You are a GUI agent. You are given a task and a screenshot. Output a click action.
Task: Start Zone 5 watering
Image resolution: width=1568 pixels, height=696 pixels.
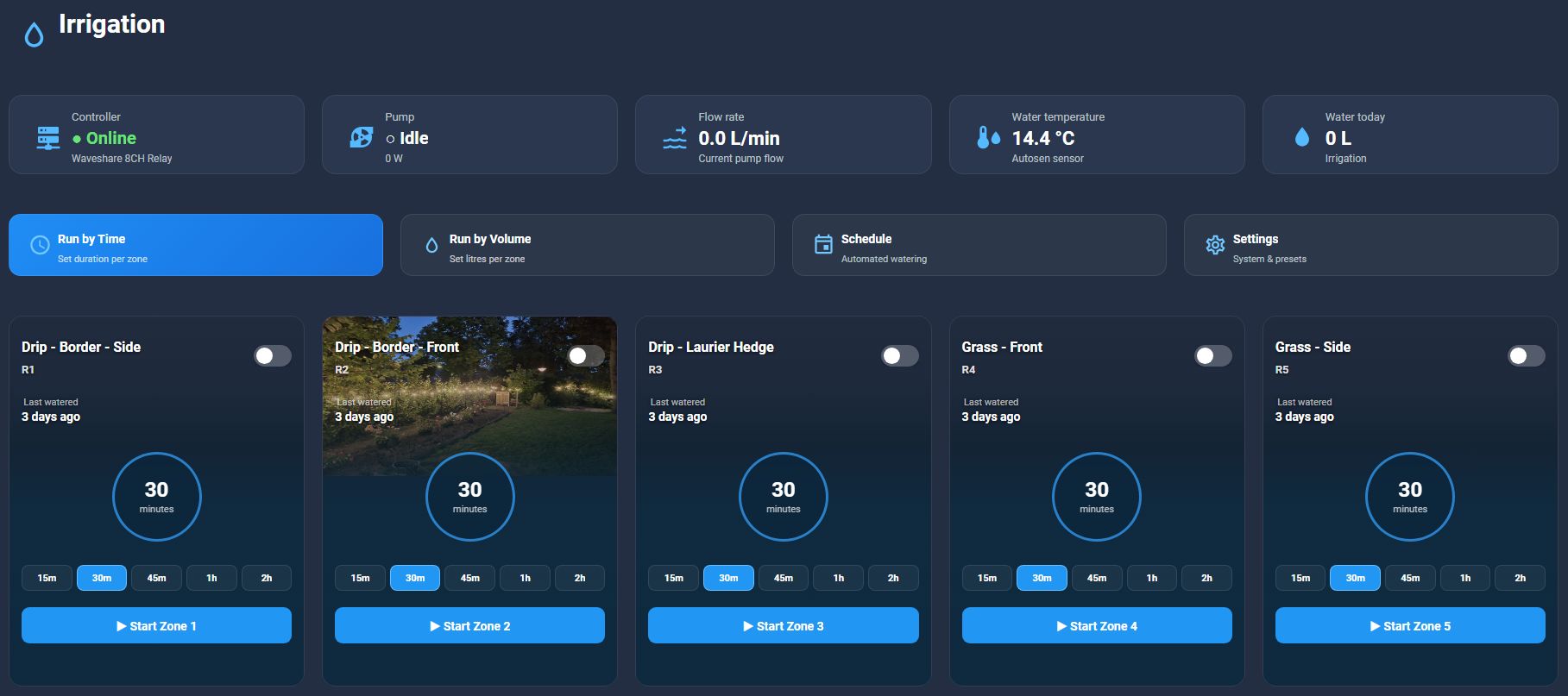pyautogui.click(x=1410, y=625)
